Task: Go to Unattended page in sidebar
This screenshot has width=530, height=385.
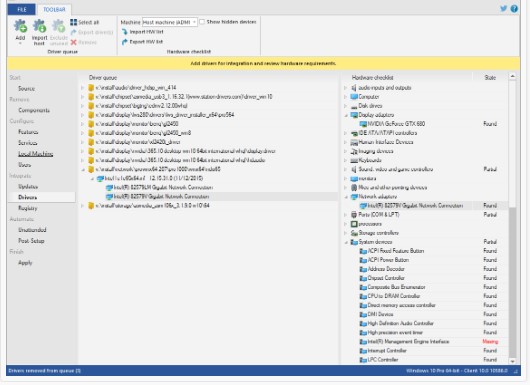Action: (x=32, y=230)
